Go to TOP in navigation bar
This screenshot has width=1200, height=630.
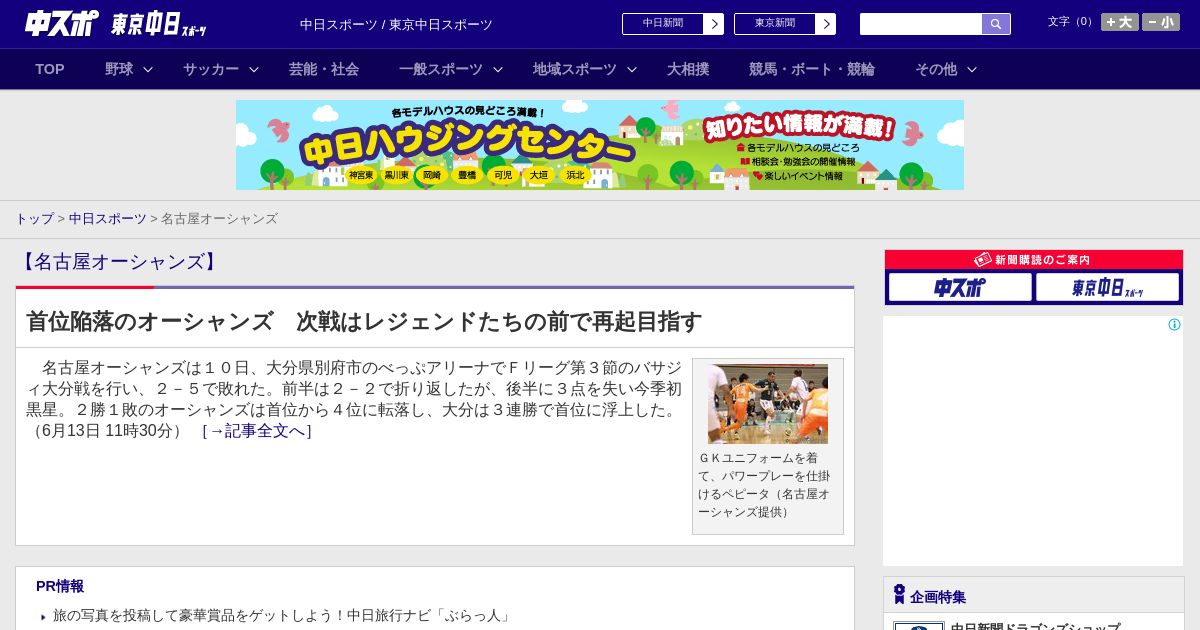point(50,69)
